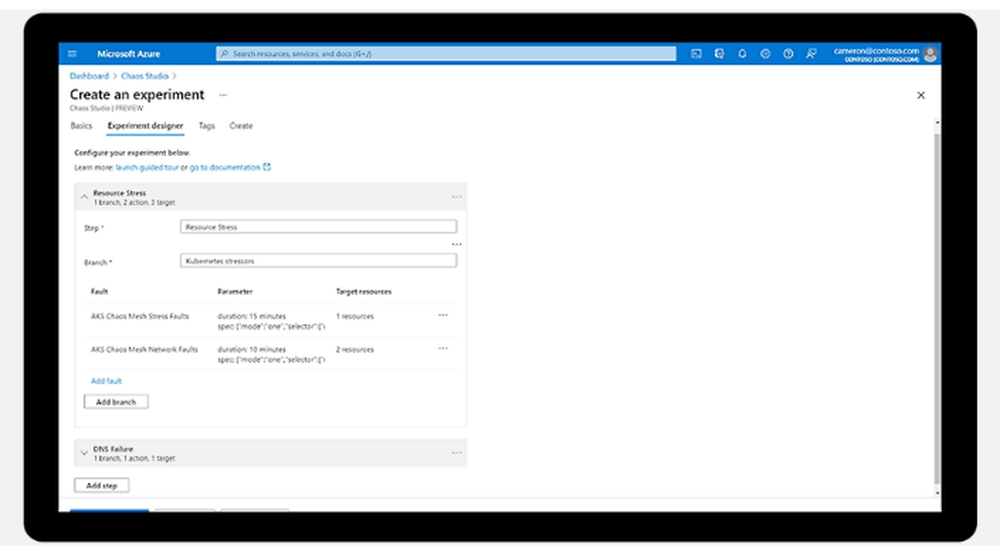
Task: Click the Add branch button
Action: 116,402
